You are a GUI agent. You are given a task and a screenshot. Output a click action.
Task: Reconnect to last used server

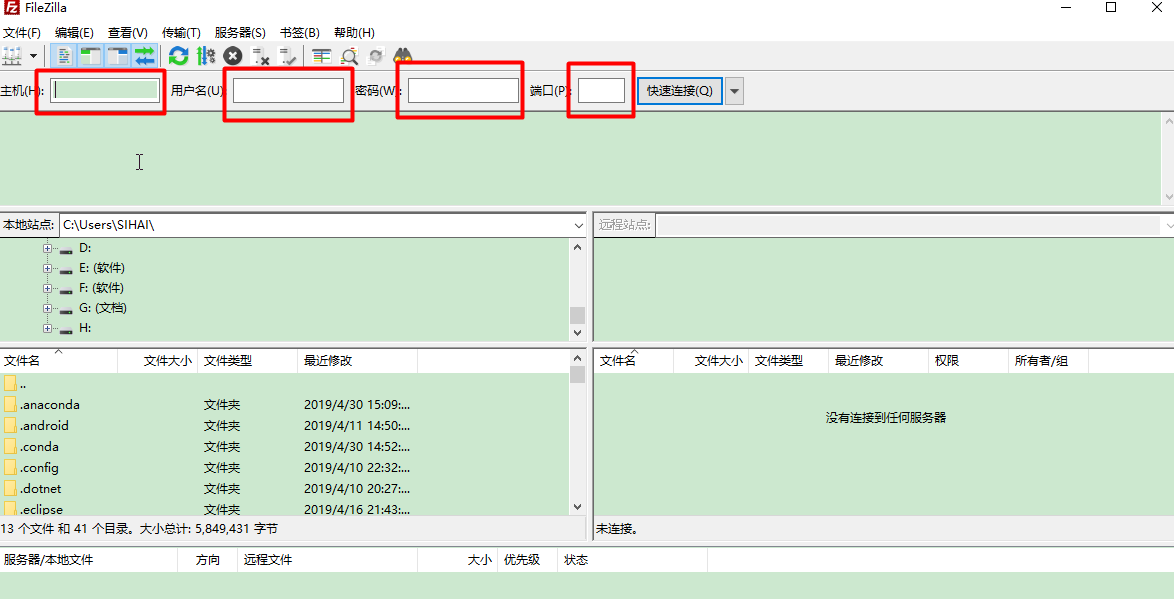(x=288, y=55)
